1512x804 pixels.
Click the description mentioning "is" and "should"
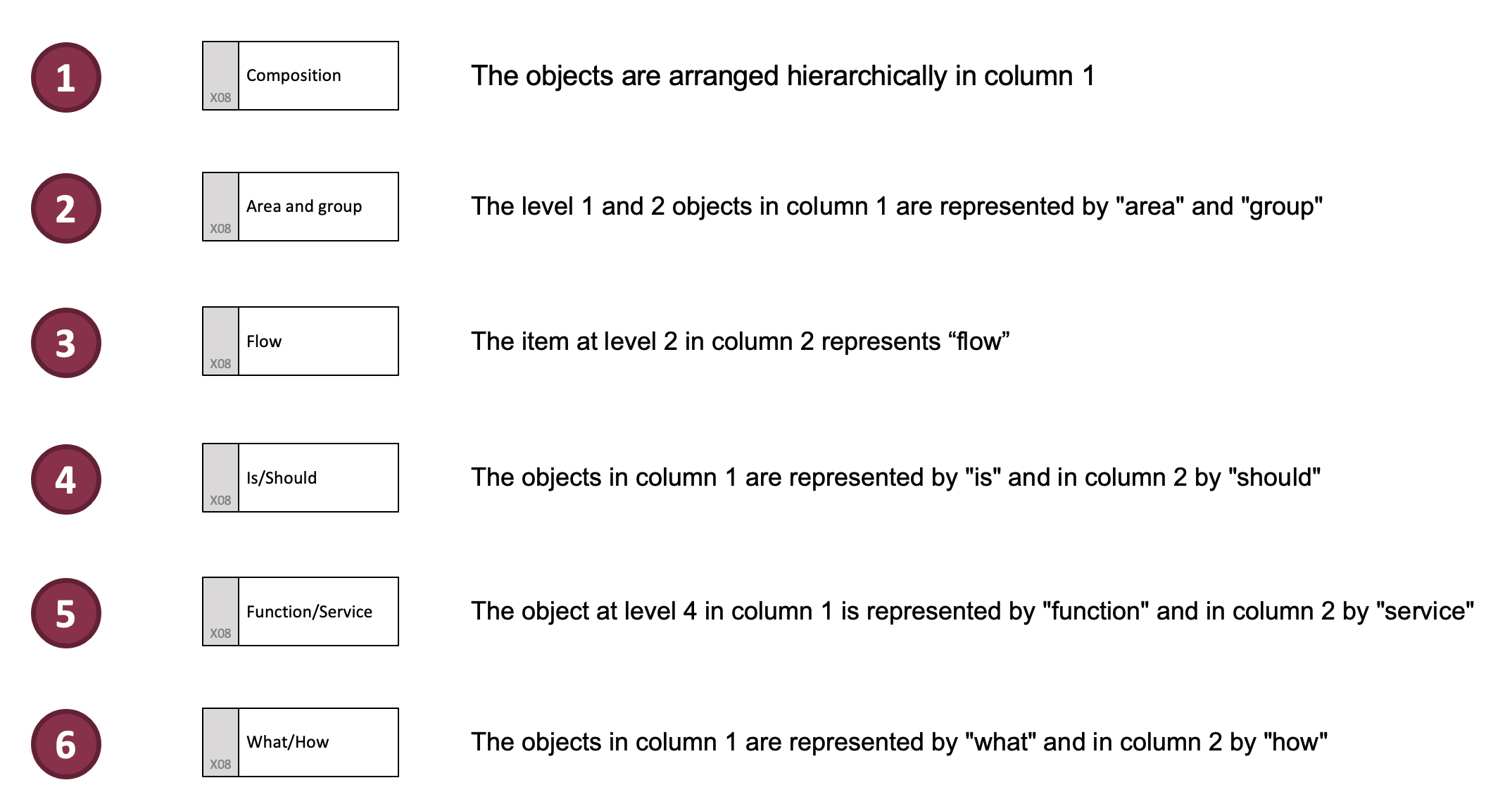(895, 477)
